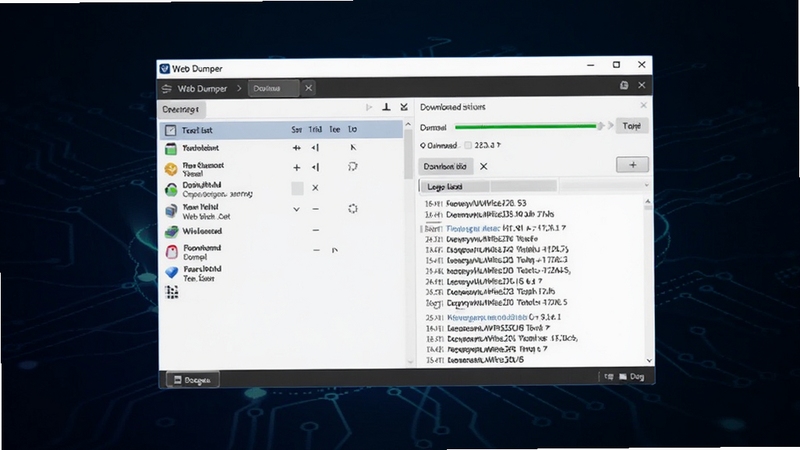Close the right download panel with faint X
Screen dimensions: 800x450
(x=644, y=105)
